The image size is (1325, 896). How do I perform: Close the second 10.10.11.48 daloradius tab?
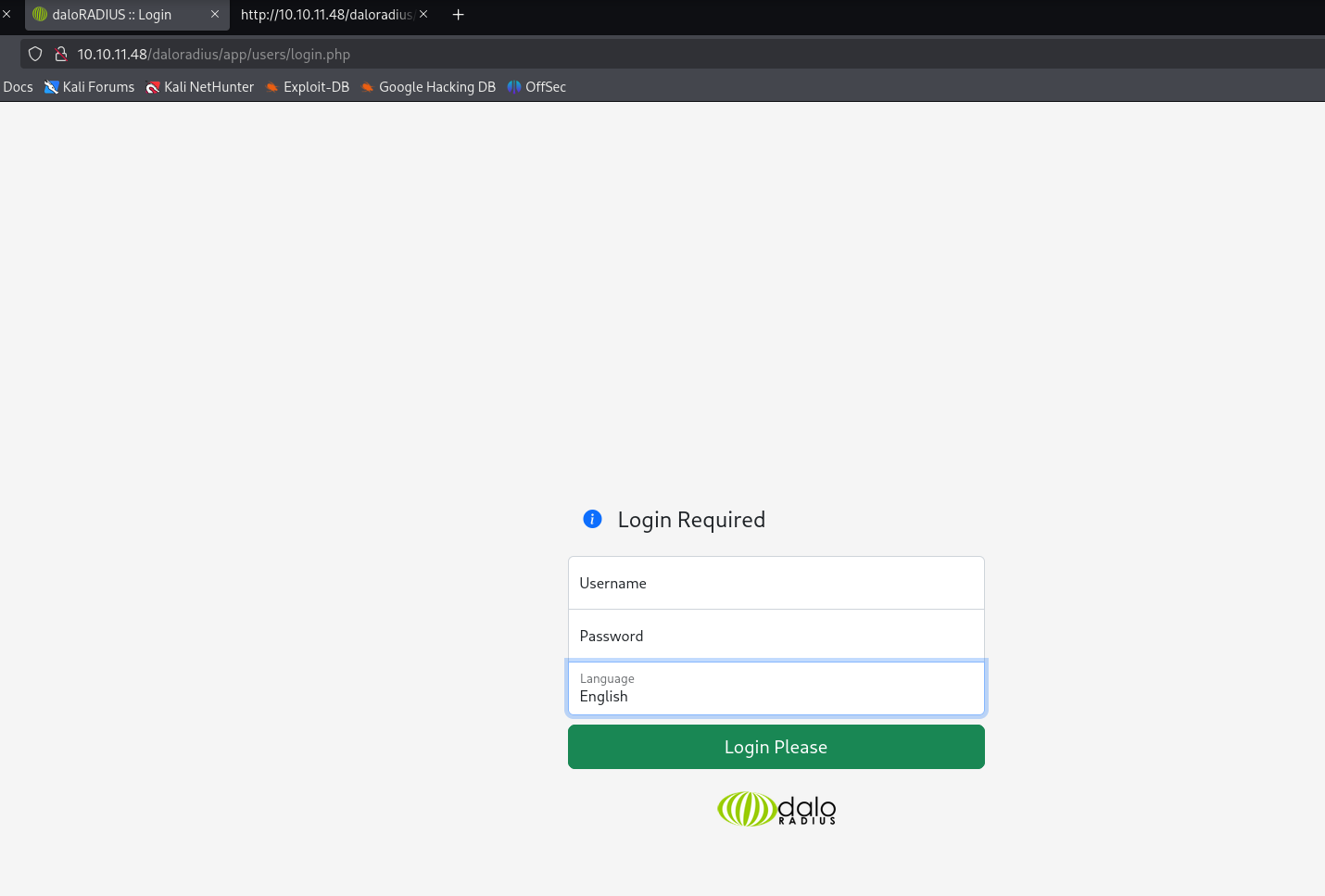tap(423, 15)
